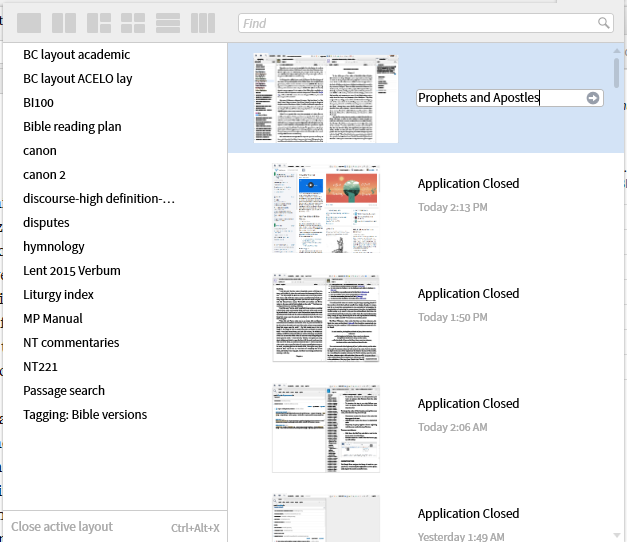Screen dimensions: 627x542
Task: Open the NT221 layout
Action: (40, 367)
